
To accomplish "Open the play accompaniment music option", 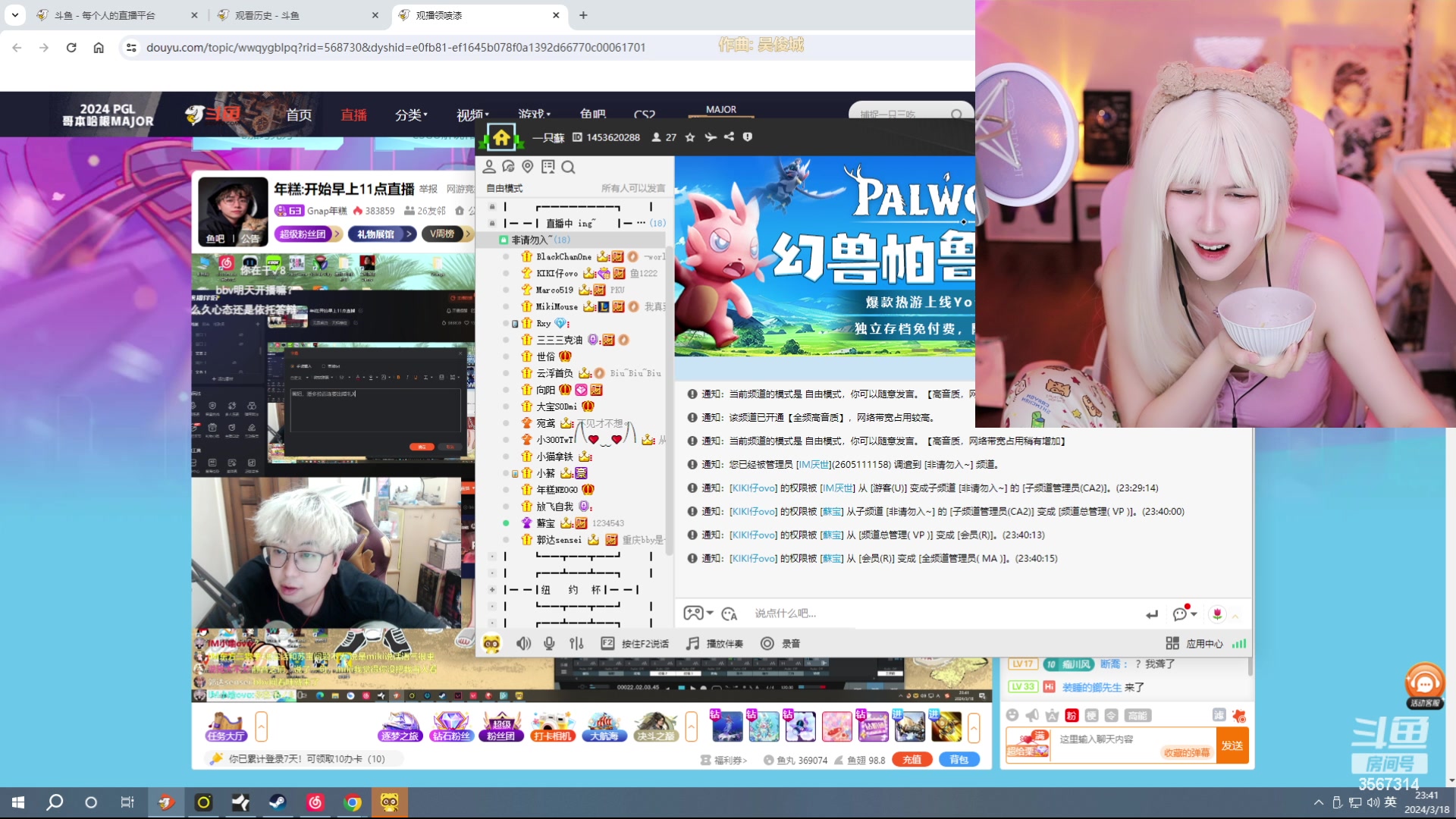I will (x=714, y=644).
